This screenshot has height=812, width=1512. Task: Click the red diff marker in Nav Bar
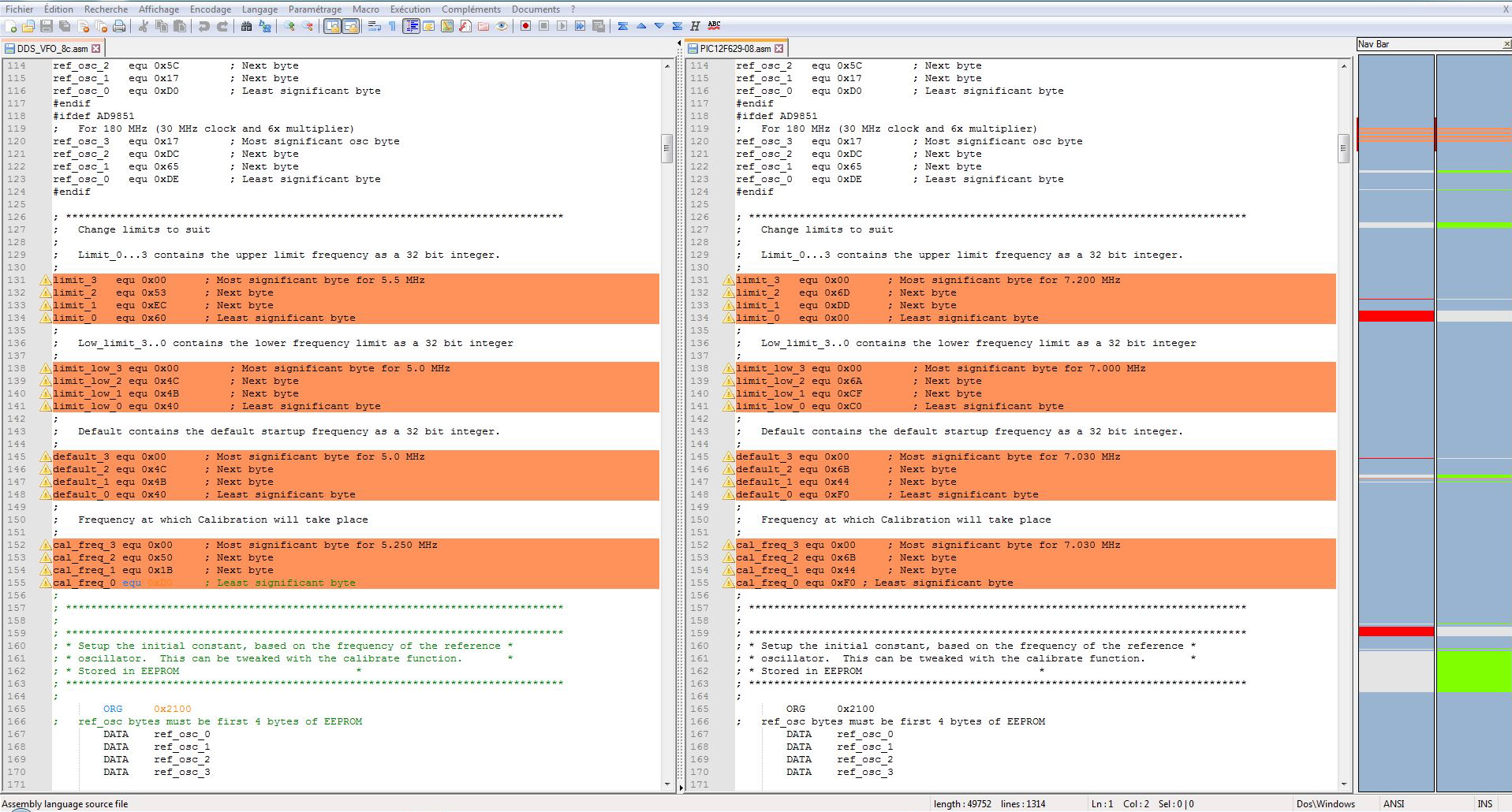(1396, 316)
